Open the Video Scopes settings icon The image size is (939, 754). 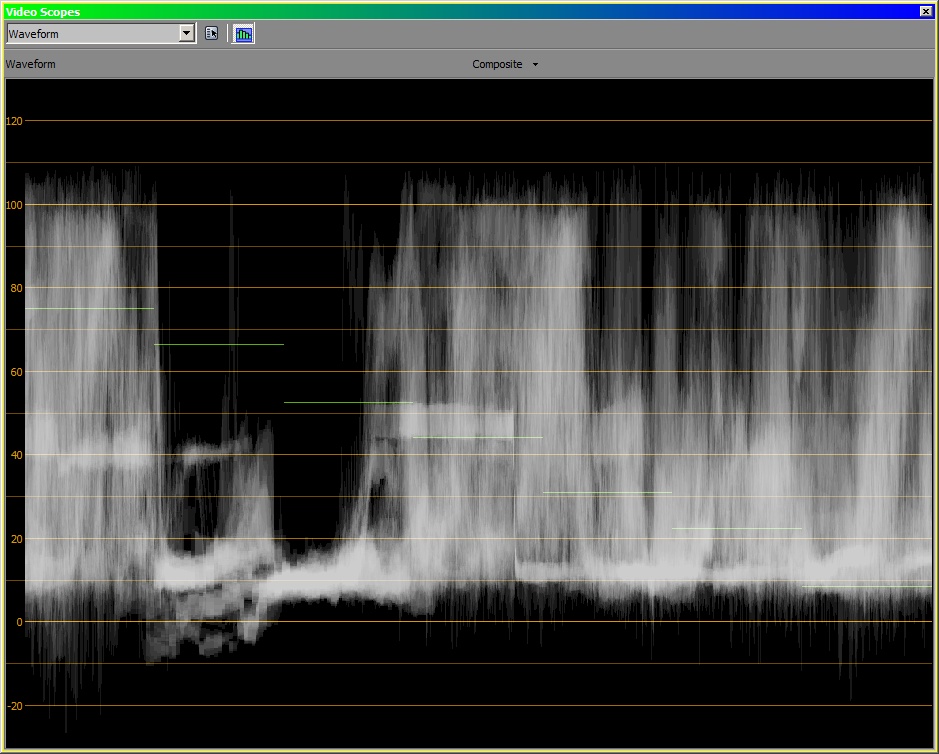coord(211,33)
